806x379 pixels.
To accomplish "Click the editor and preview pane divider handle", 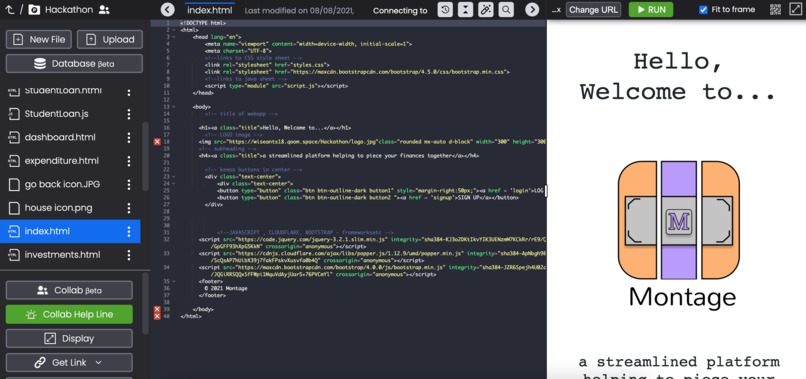I will point(546,191).
